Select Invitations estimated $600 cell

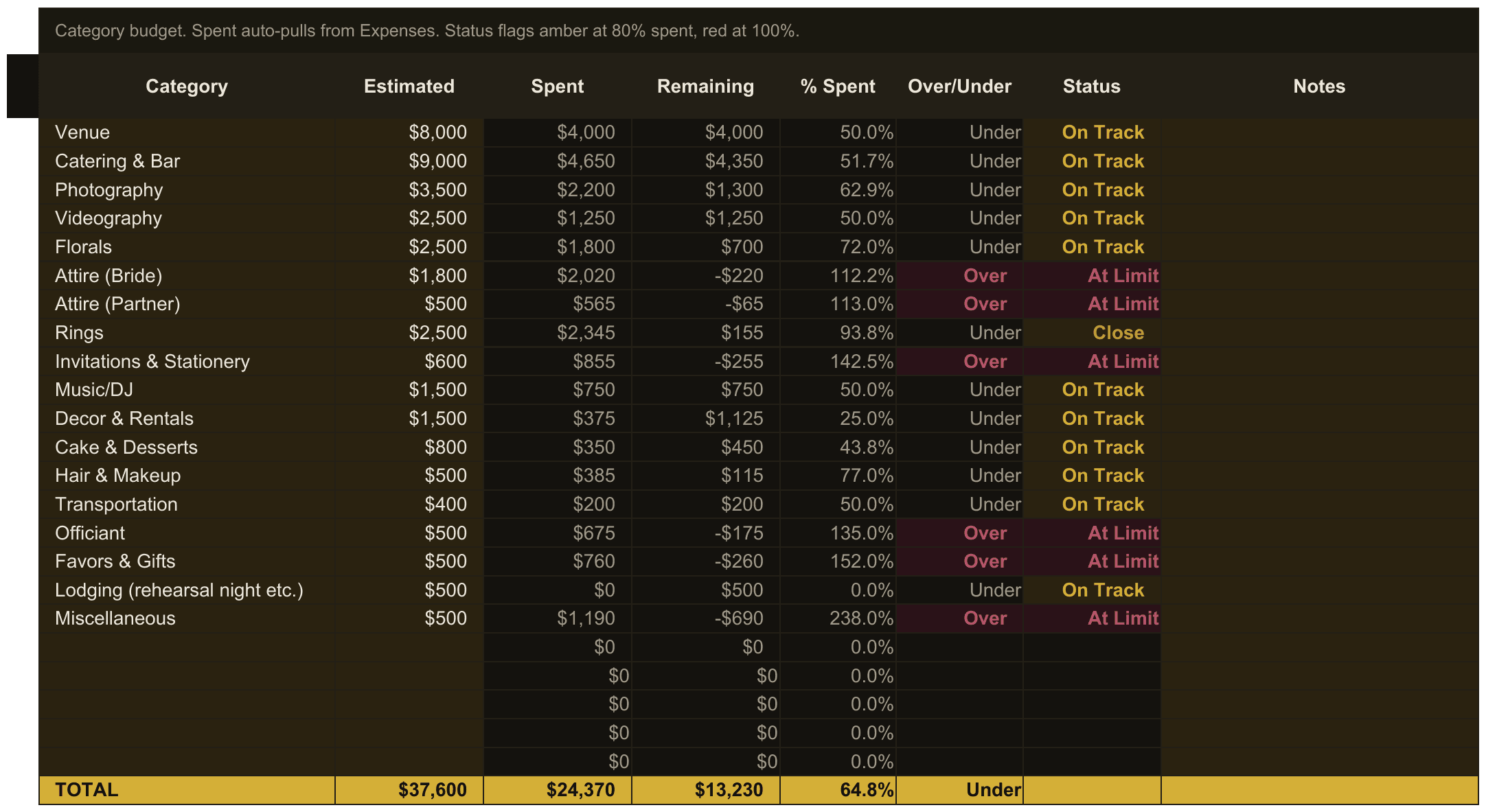[x=409, y=362]
